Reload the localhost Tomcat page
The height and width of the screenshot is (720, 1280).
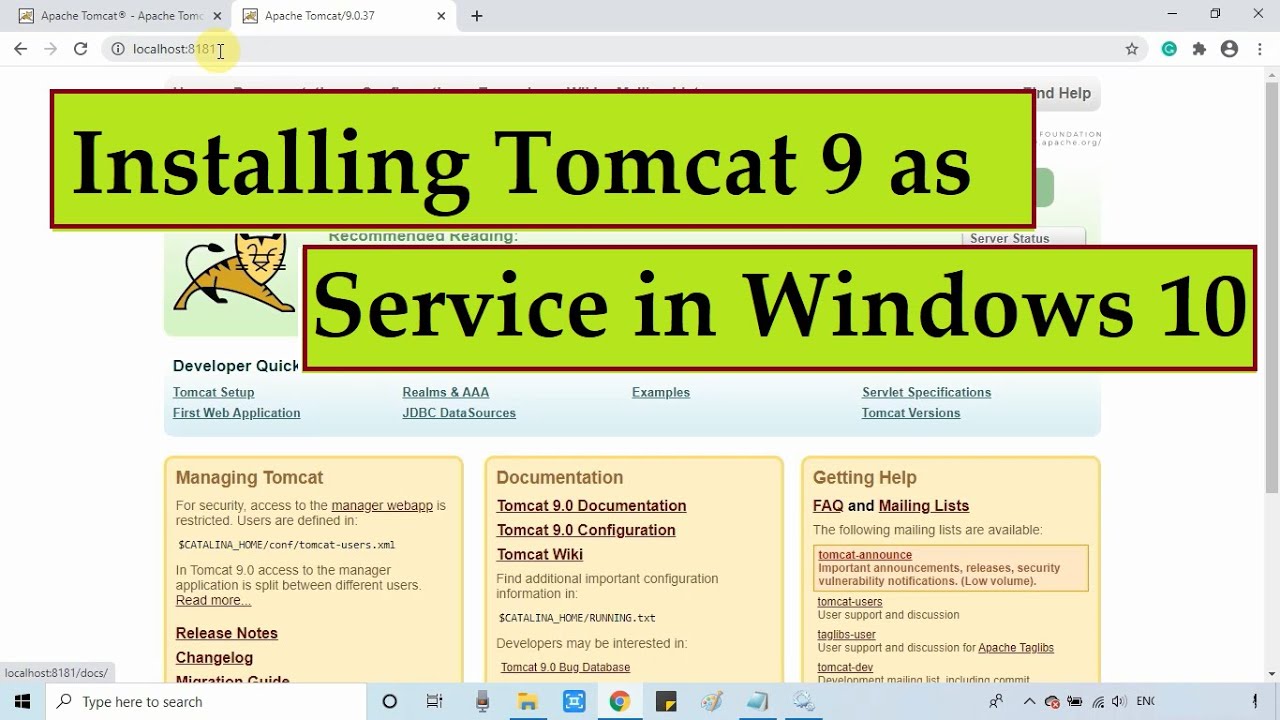(81, 49)
